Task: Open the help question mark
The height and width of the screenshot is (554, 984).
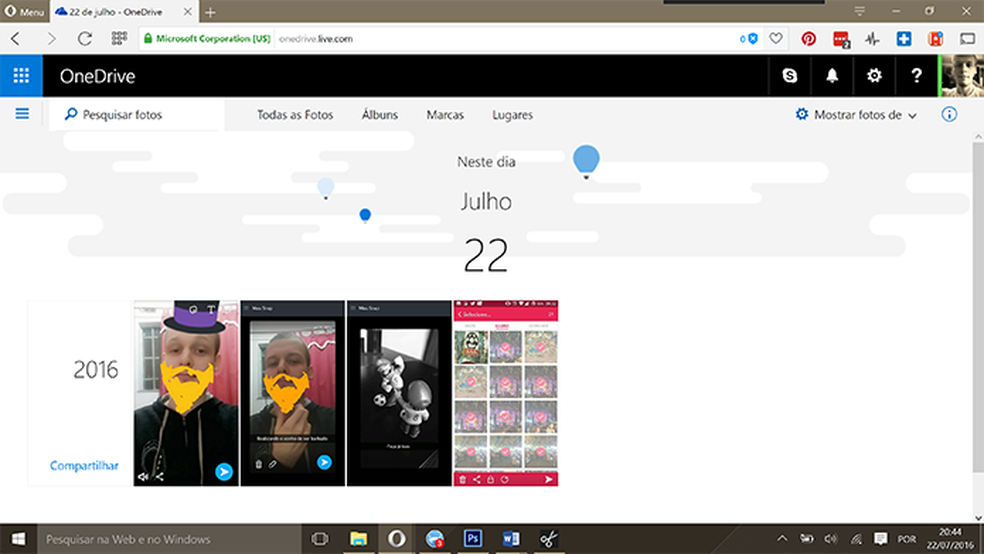Action: tap(916, 76)
